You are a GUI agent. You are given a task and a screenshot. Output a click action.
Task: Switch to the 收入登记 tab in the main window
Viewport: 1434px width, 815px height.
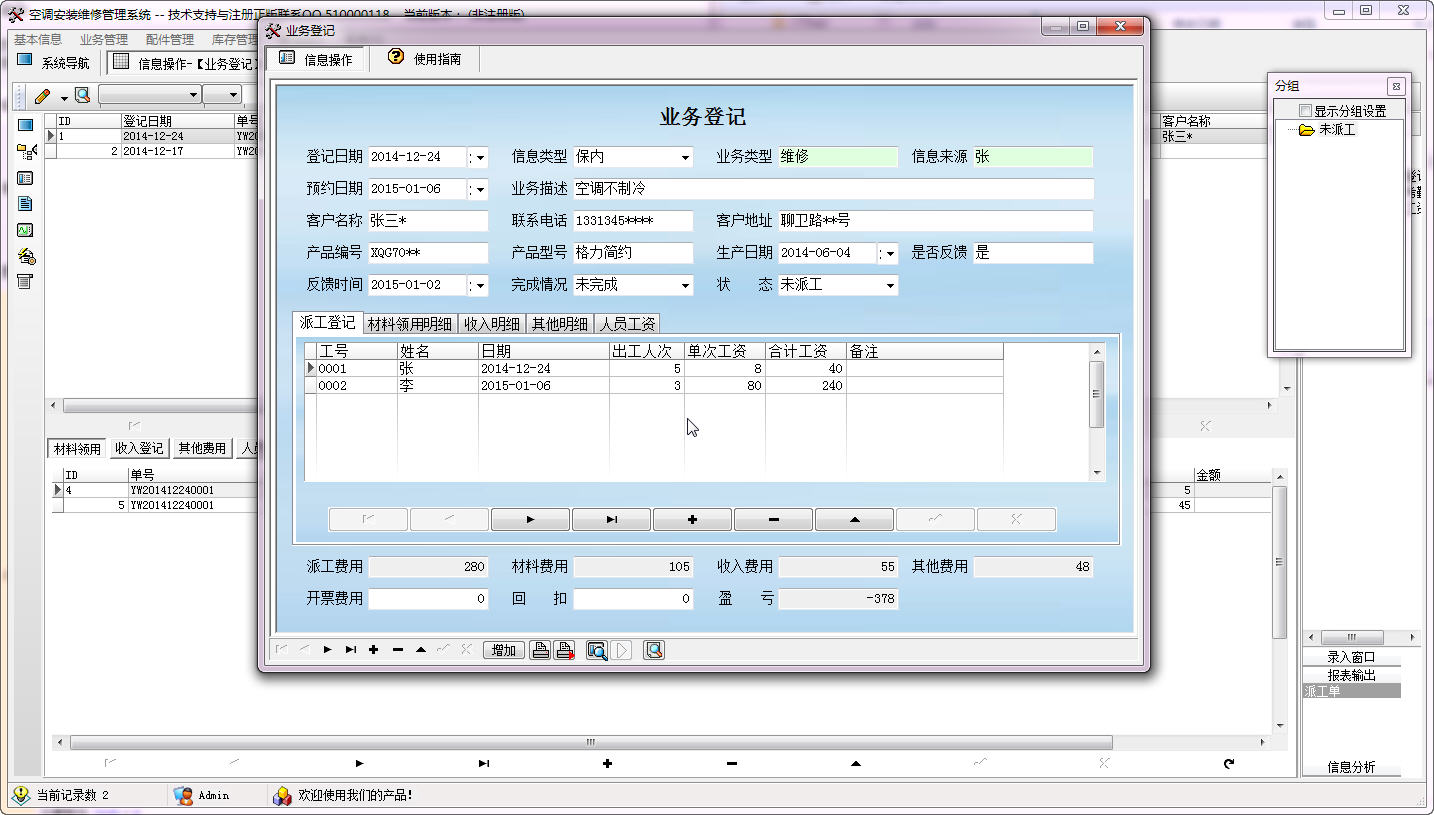[139, 448]
